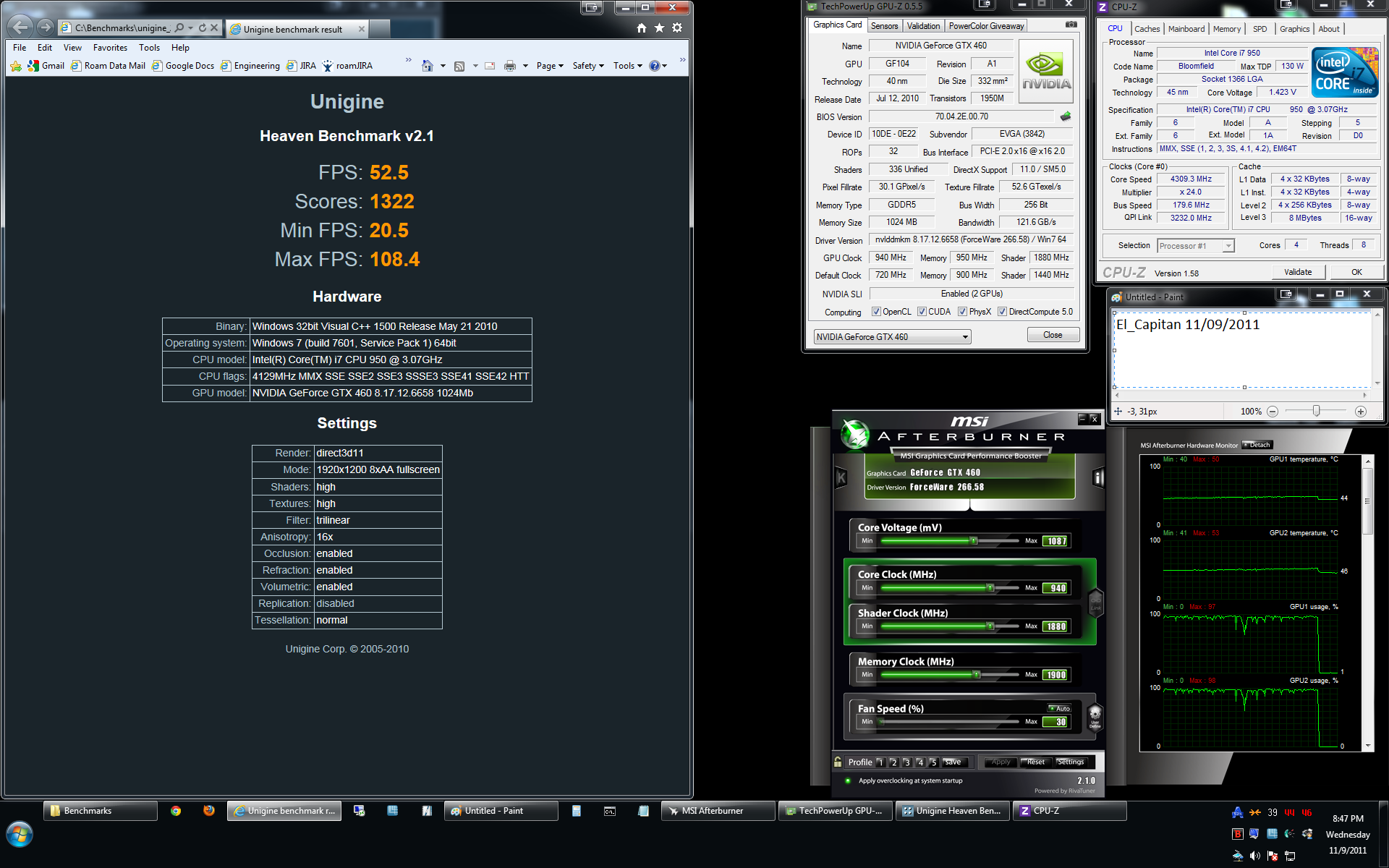Select Afterburner profile slot 3
Image resolution: width=1389 pixels, height=868 pixels.
[x=906, y=762]
